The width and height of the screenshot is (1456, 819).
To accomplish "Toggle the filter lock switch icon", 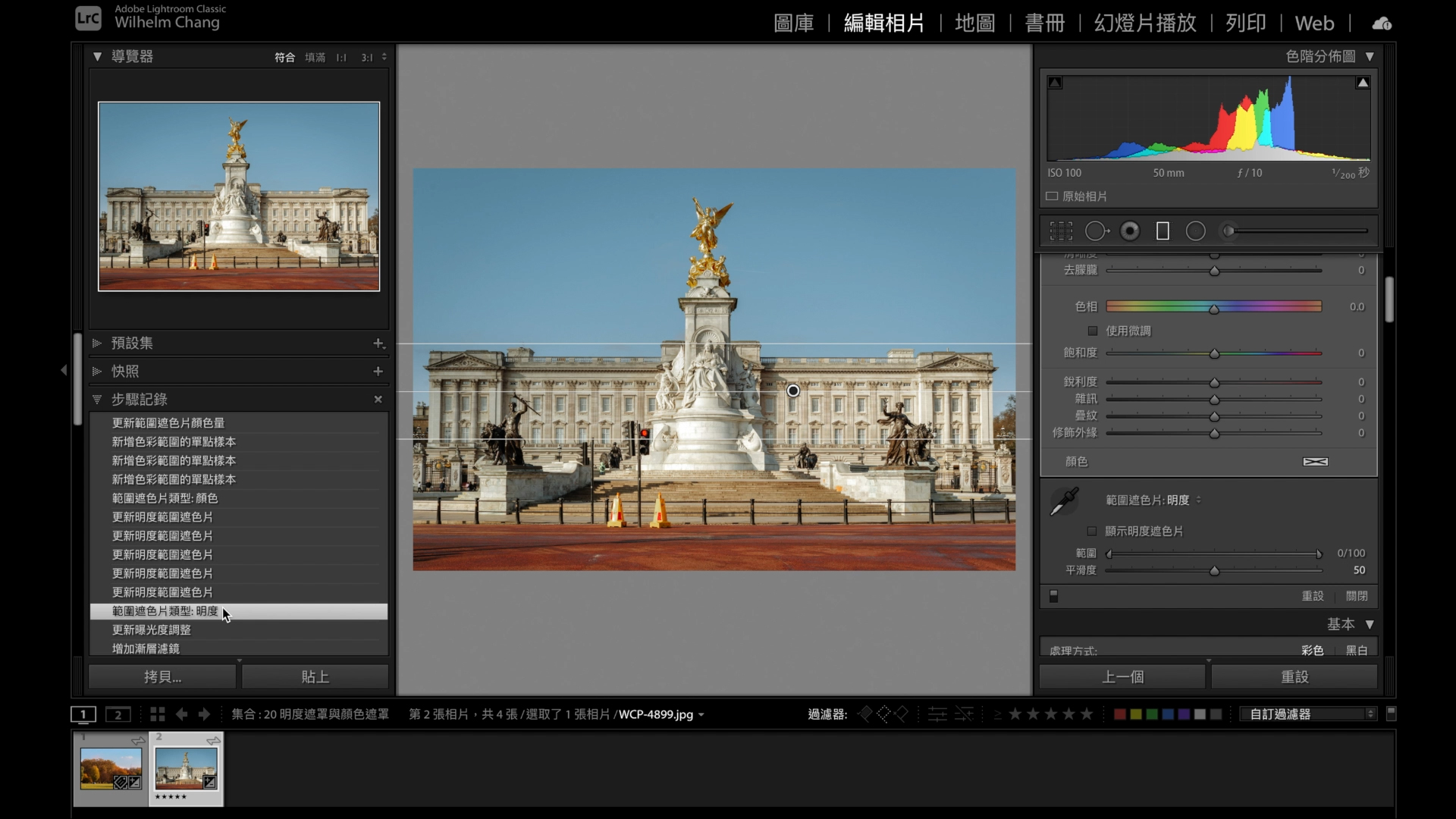I will tap(1391, 714).
